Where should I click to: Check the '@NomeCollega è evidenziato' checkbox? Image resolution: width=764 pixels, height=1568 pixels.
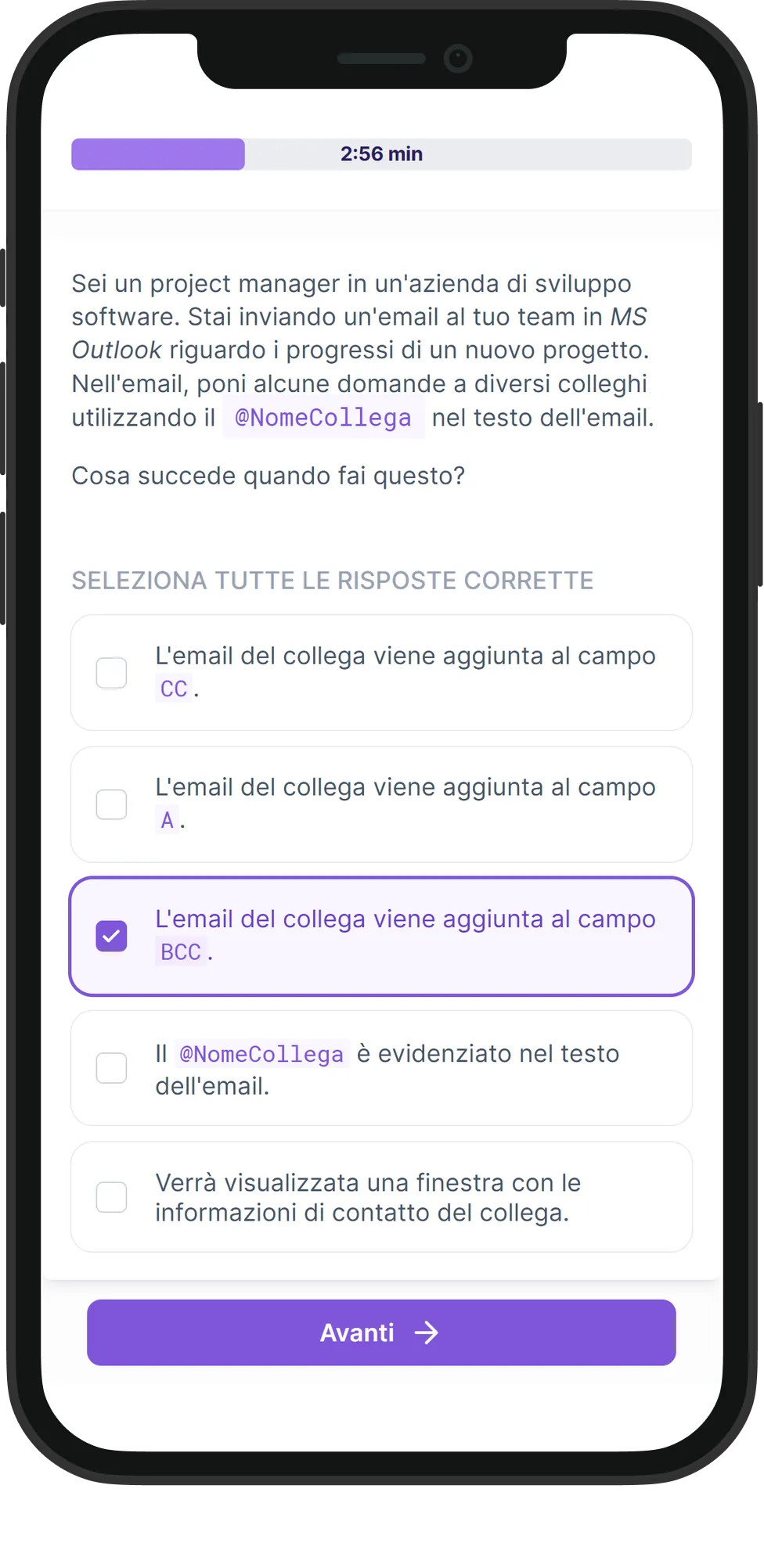[111, 1068]
